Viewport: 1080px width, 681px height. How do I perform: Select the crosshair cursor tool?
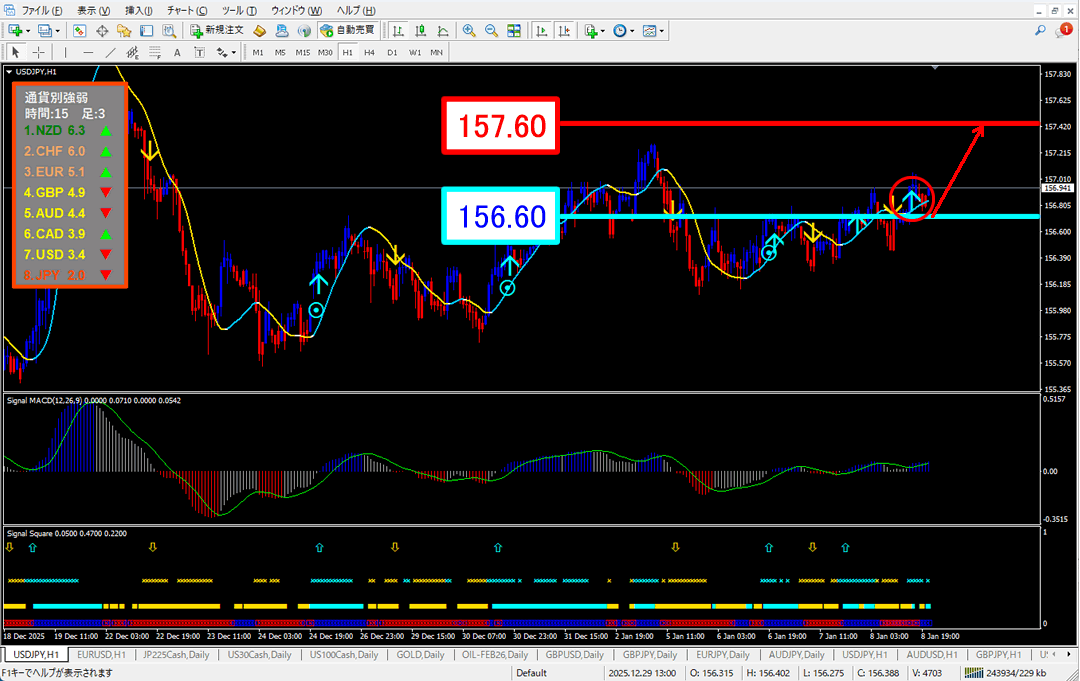click(x=39, y=52)
